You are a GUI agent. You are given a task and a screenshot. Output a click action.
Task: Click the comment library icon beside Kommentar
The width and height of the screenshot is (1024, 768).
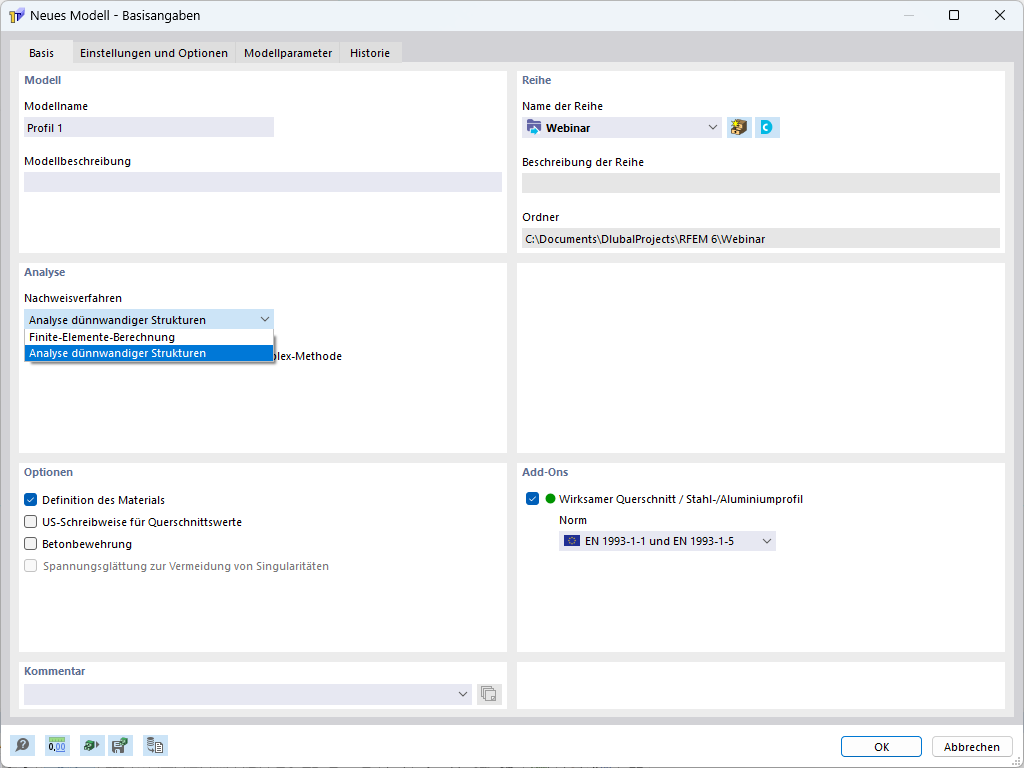coord(489,694)
